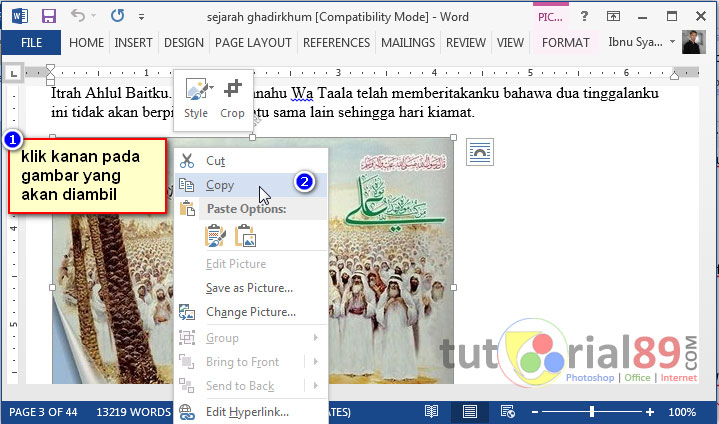The height and width of the screenshot is (424, 719).
Task: Click the top-right resize handle of picture
Action: tap(454, 138)
